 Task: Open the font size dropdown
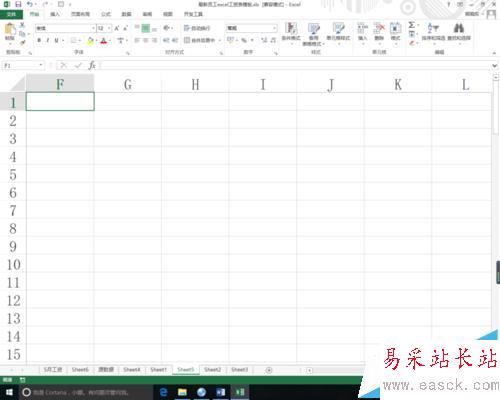(109, 28)
